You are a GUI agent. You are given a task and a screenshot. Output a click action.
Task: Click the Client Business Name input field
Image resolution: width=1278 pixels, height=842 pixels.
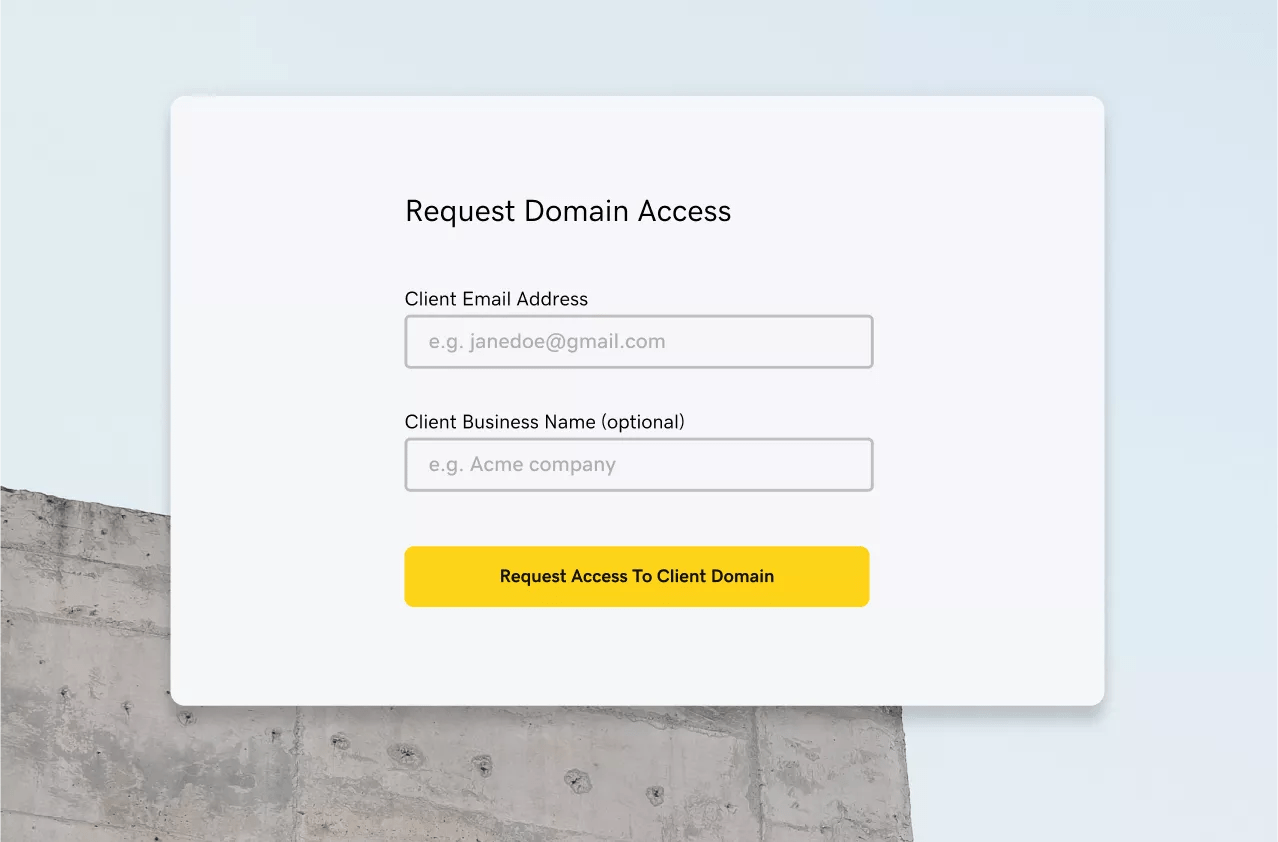[638, 464]
